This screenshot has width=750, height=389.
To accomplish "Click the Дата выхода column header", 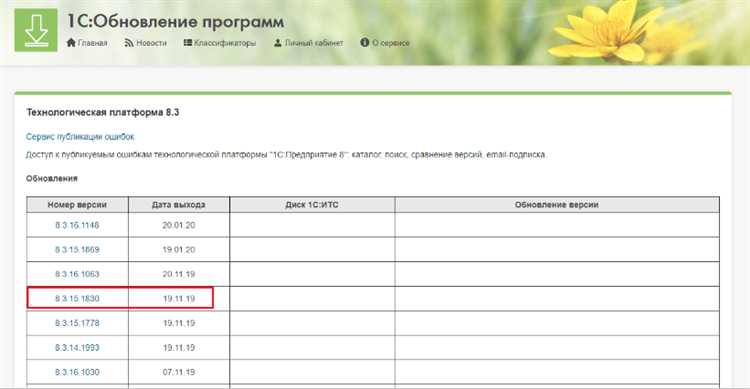I will [178, 204].
